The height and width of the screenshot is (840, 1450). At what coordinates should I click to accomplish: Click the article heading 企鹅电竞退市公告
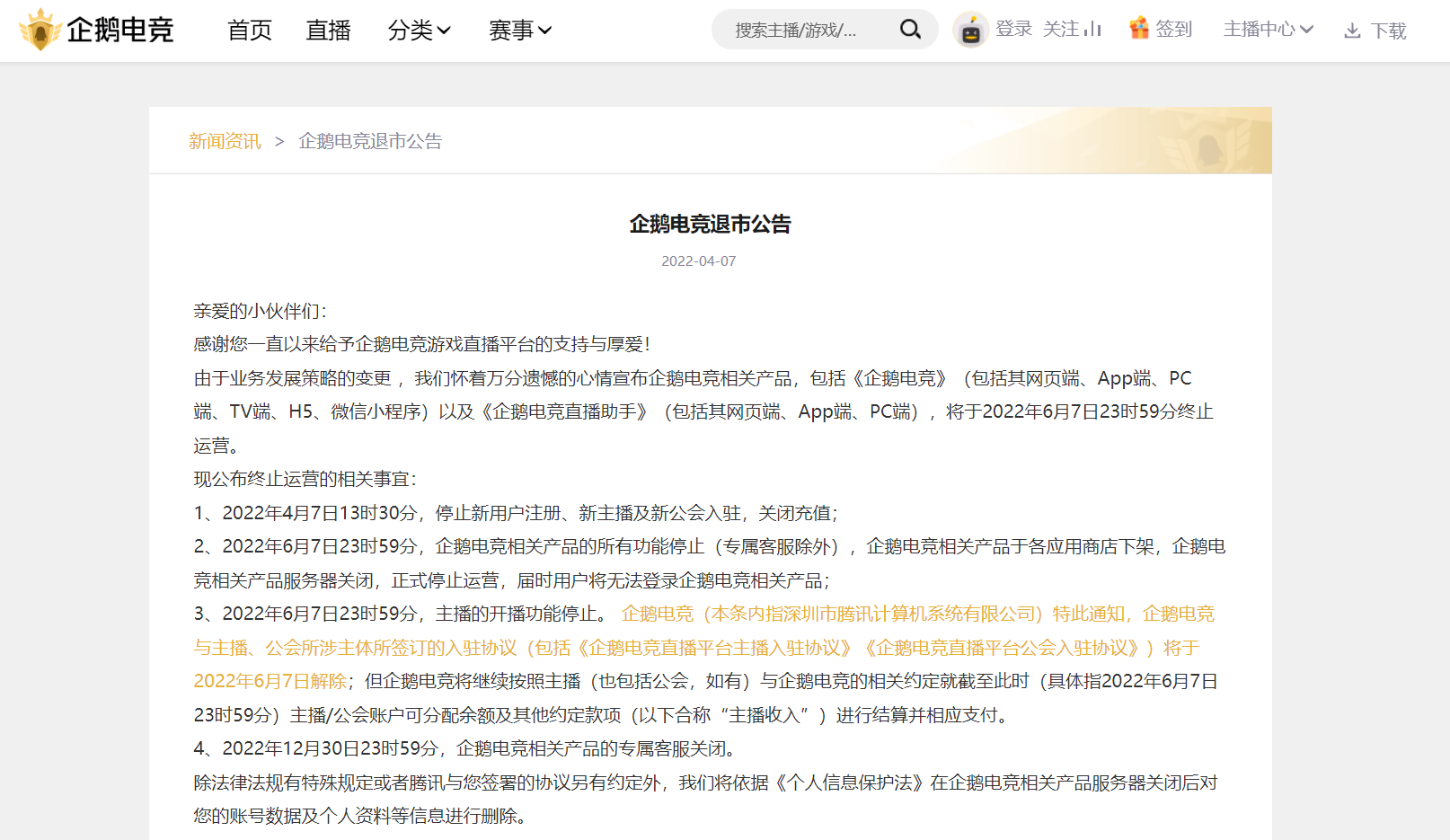click(710, 224)
